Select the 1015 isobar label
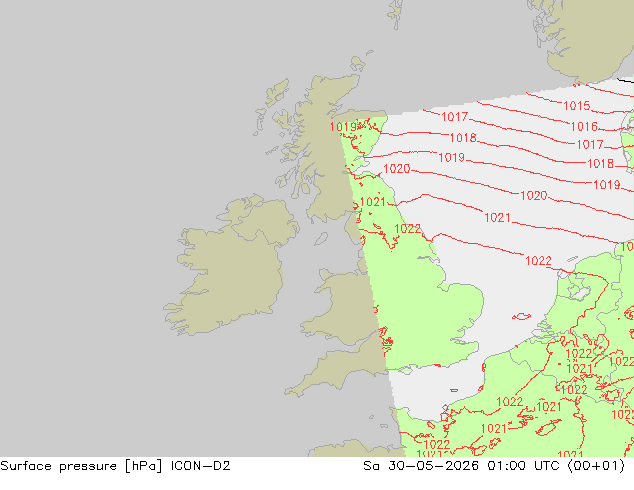 pos(577,106)
